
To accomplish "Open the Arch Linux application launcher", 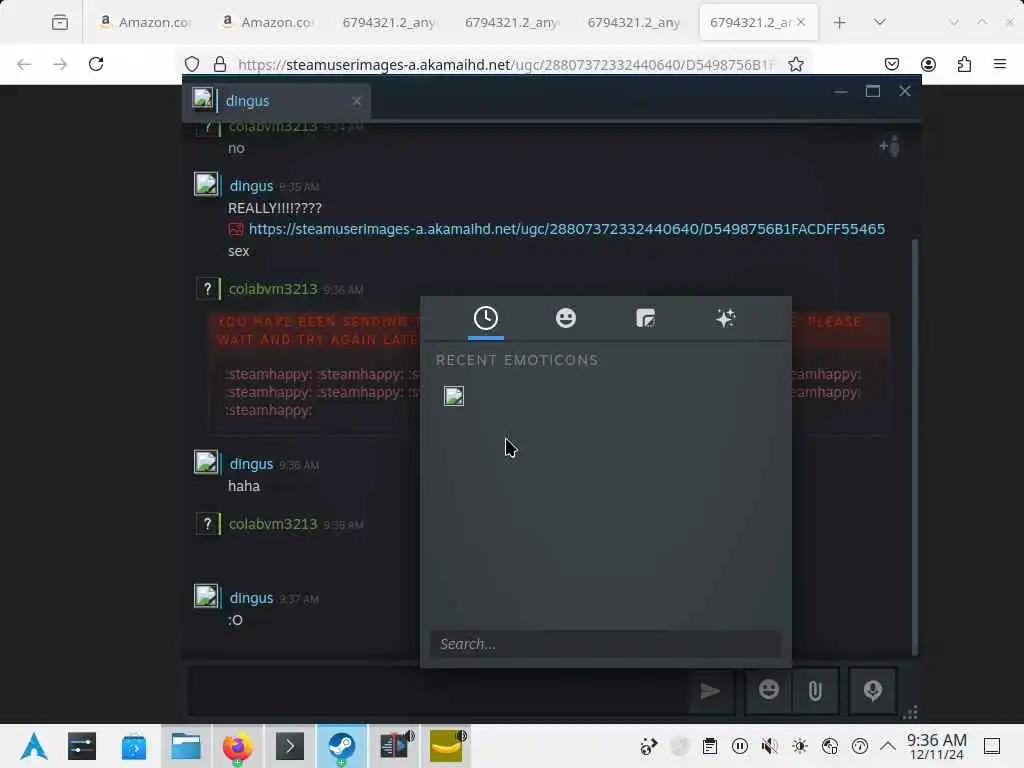I will coord(34,746).
